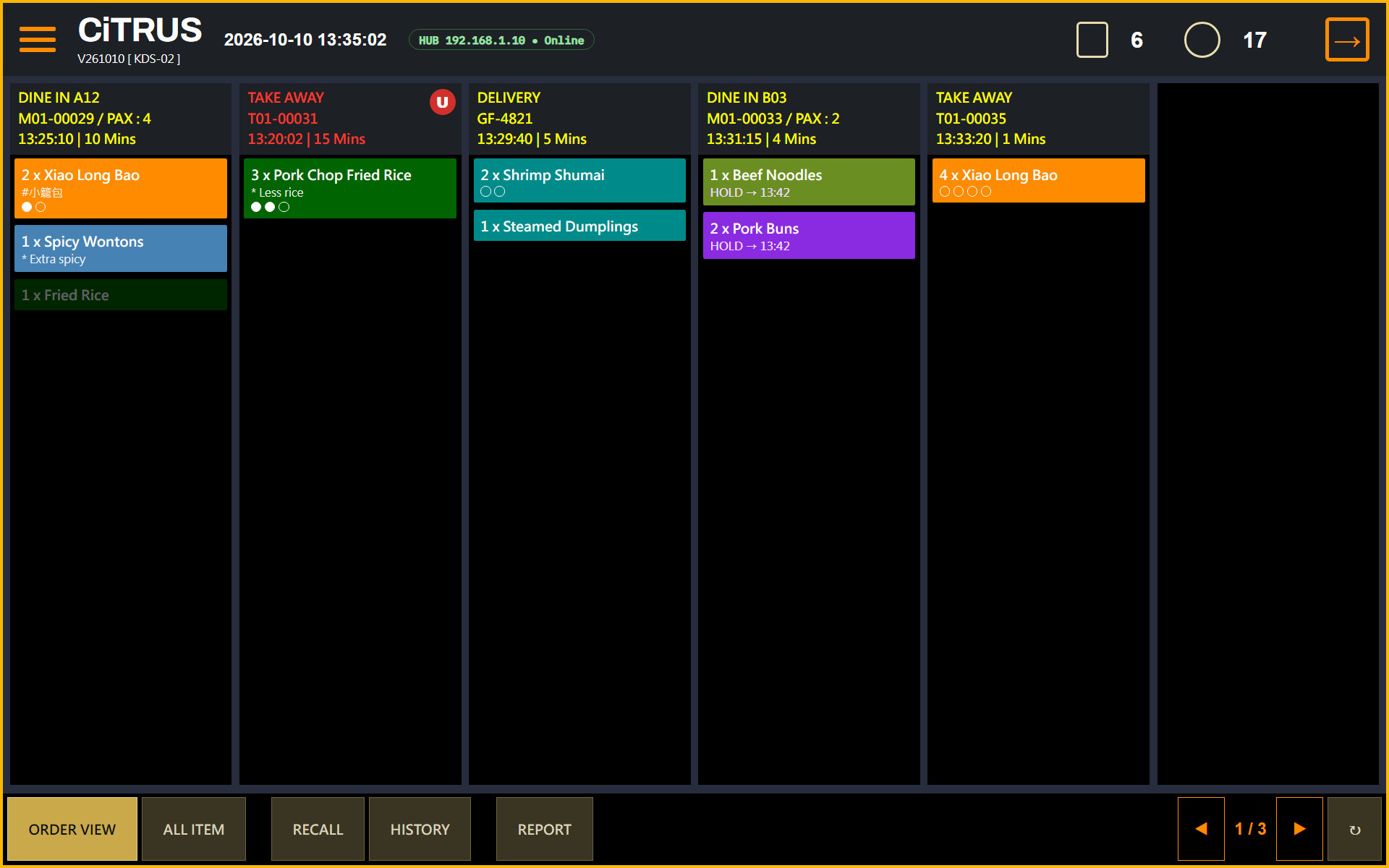This screenshot has width=1389, height=868.
Task: Click the item count number 17
Action: point(1254,40)
